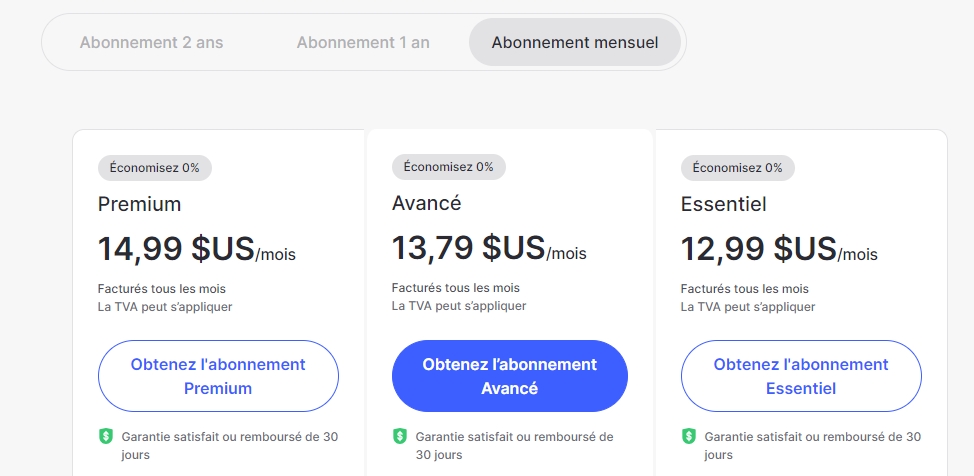Click "Facturés tous les mois" under Essentiel price
This screenshot has width=974, height=476.
(x=745, y=289)
